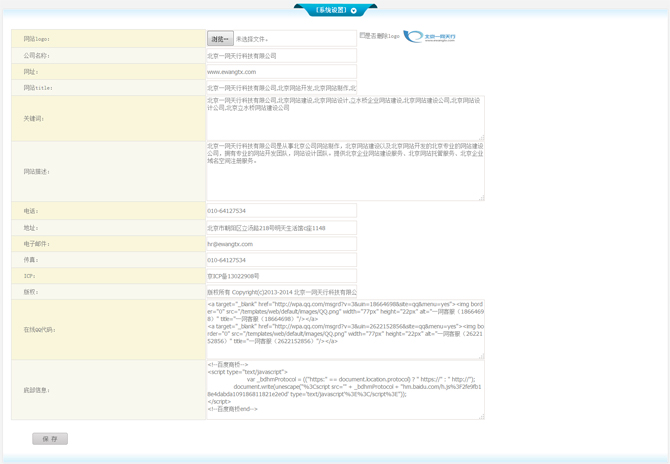Image resolution: width=670 pixels, height=464 pixels.
Task: Focus the ICP record number field
Action: [x=281, y=276]
